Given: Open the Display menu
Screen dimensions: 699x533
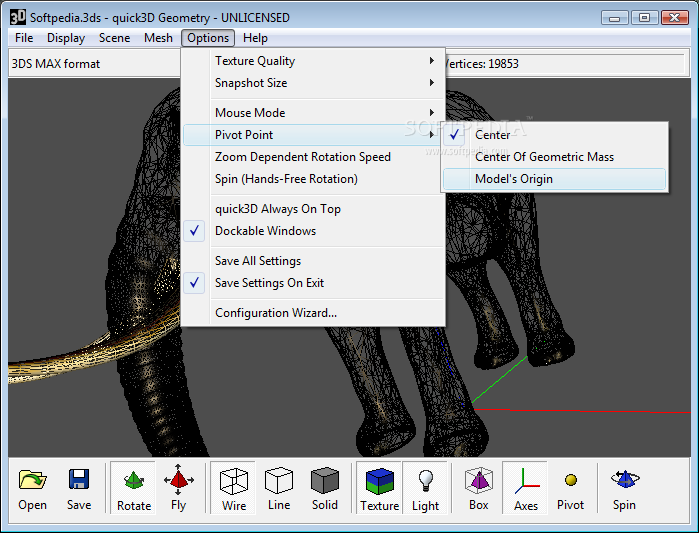Looking at the screenshot, I should coord(66,38).
